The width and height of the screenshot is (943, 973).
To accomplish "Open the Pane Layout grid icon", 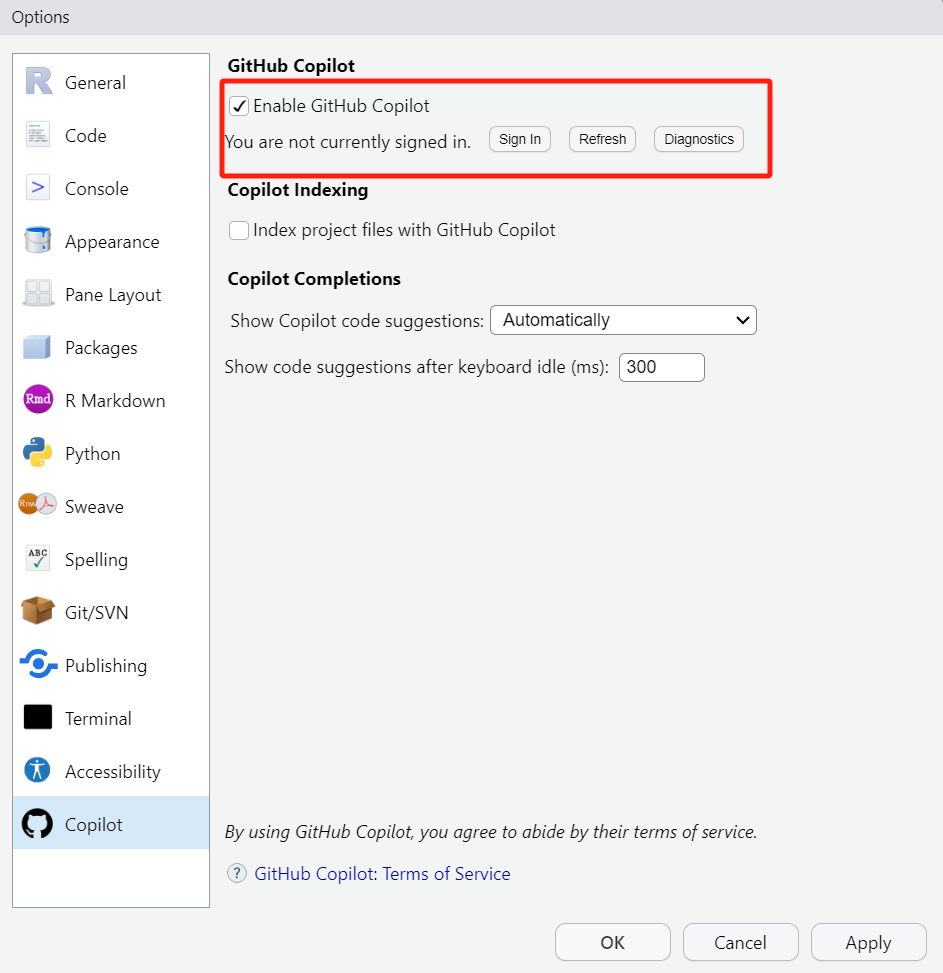I will [x=38, y=294].
